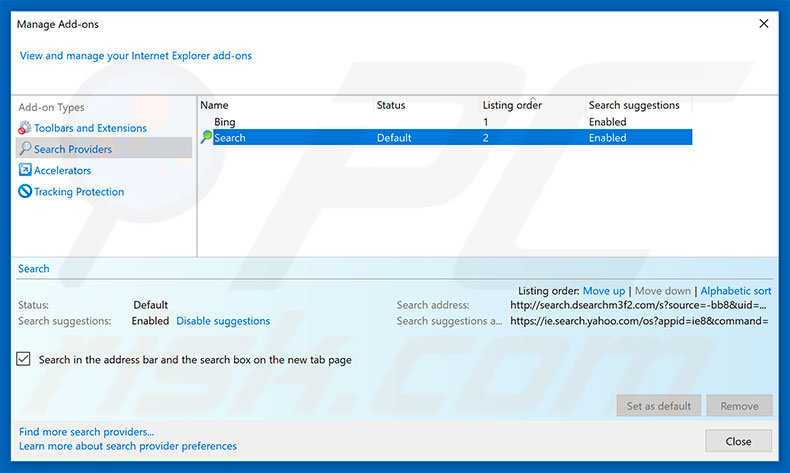Toggle the address bar search checkbox
The image size is (790, 473).
[23, 359]
